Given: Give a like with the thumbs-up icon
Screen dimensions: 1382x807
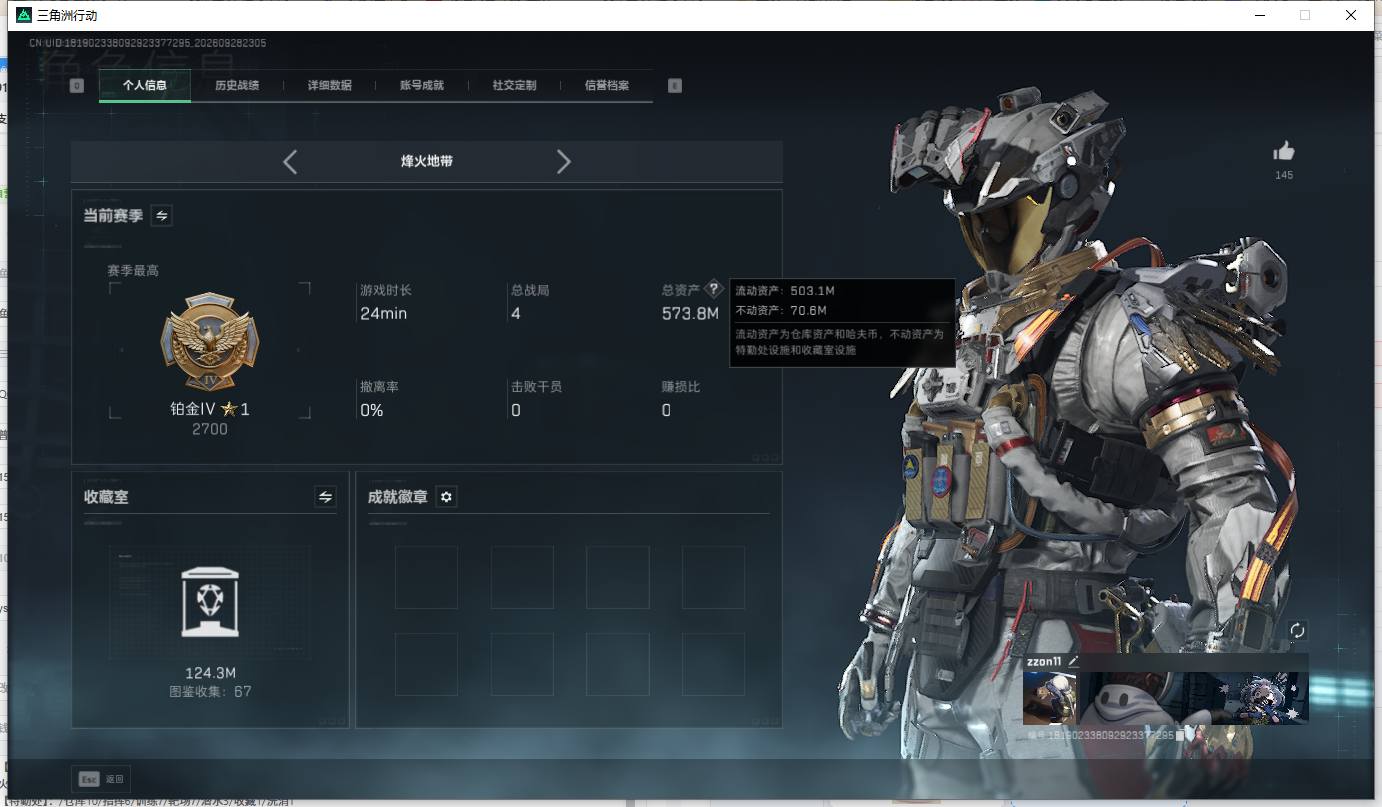Looking at the screenshot, I should point(1284,151).
